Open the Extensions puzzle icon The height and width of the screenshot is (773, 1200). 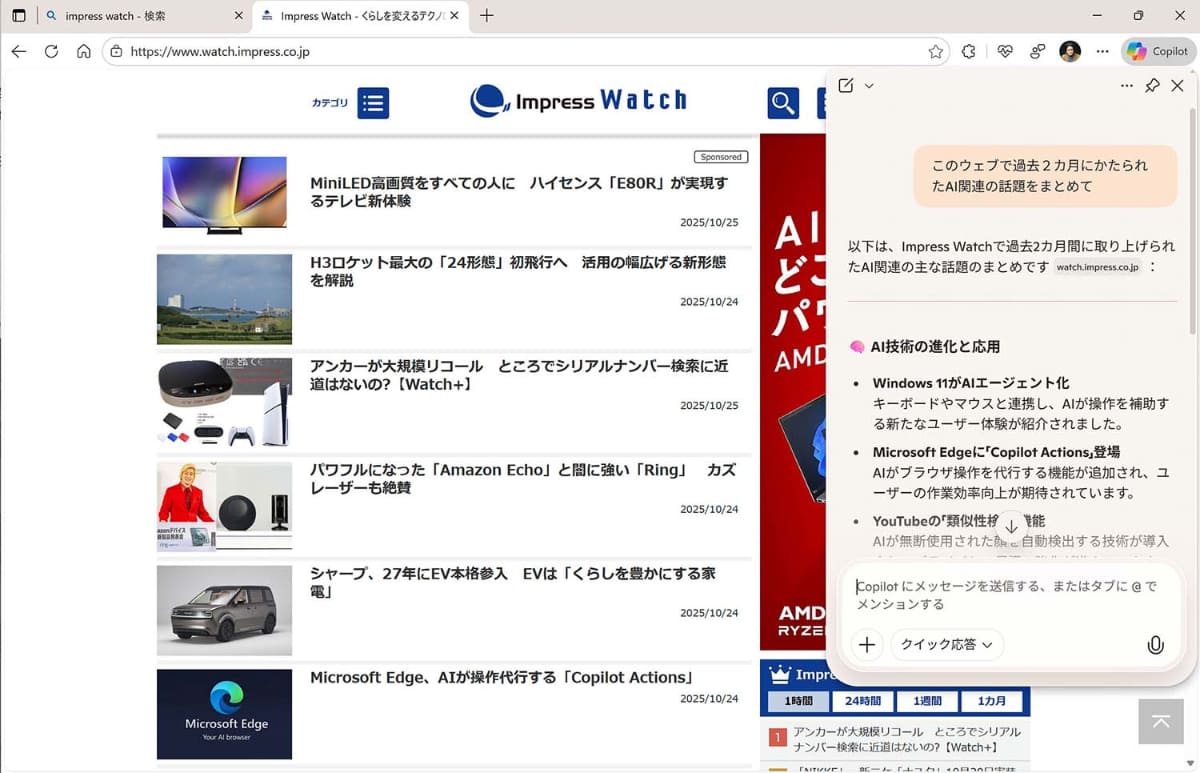(x=968, y=51)
